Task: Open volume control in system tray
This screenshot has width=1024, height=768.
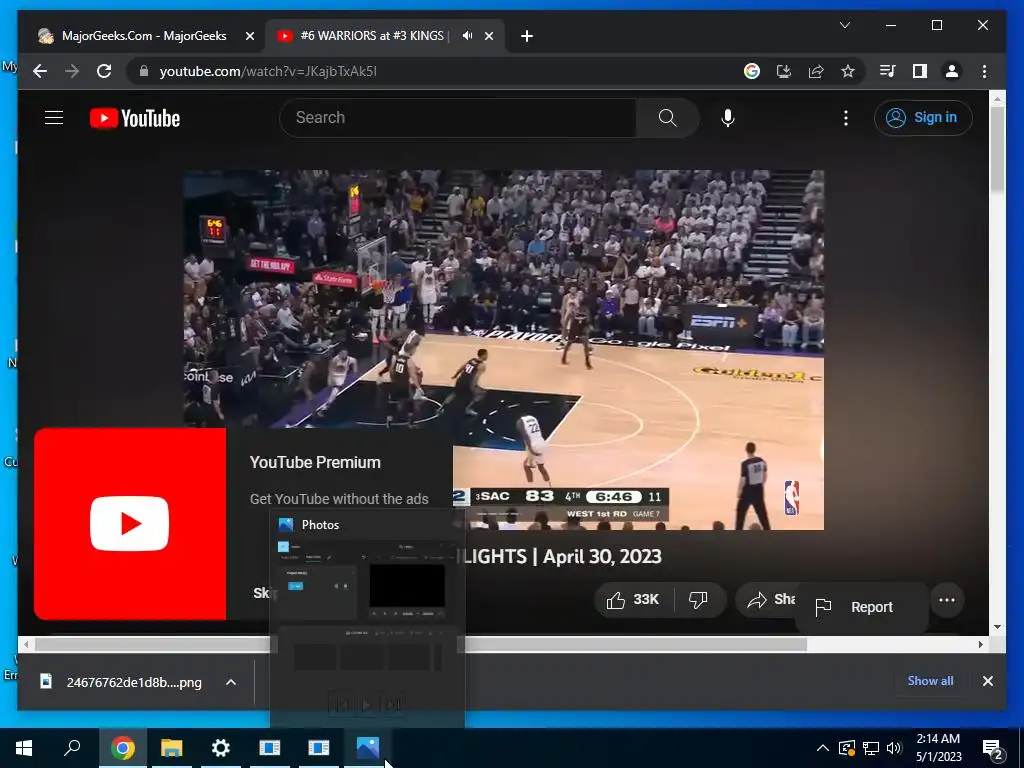Action: [895, 748]
